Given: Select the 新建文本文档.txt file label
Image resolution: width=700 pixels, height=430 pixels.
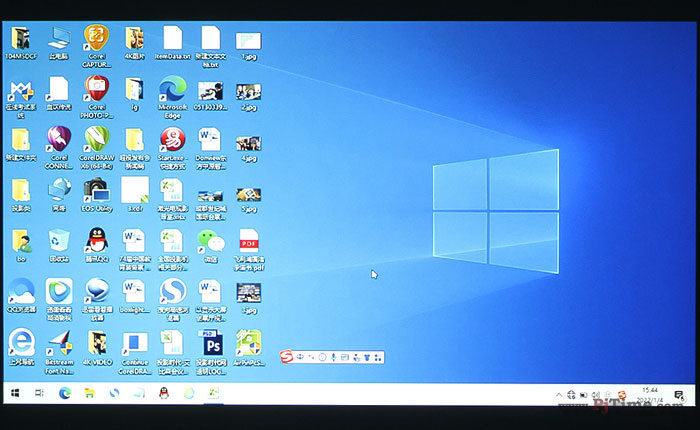Looking at the screenshot, I should pos(211,60).
